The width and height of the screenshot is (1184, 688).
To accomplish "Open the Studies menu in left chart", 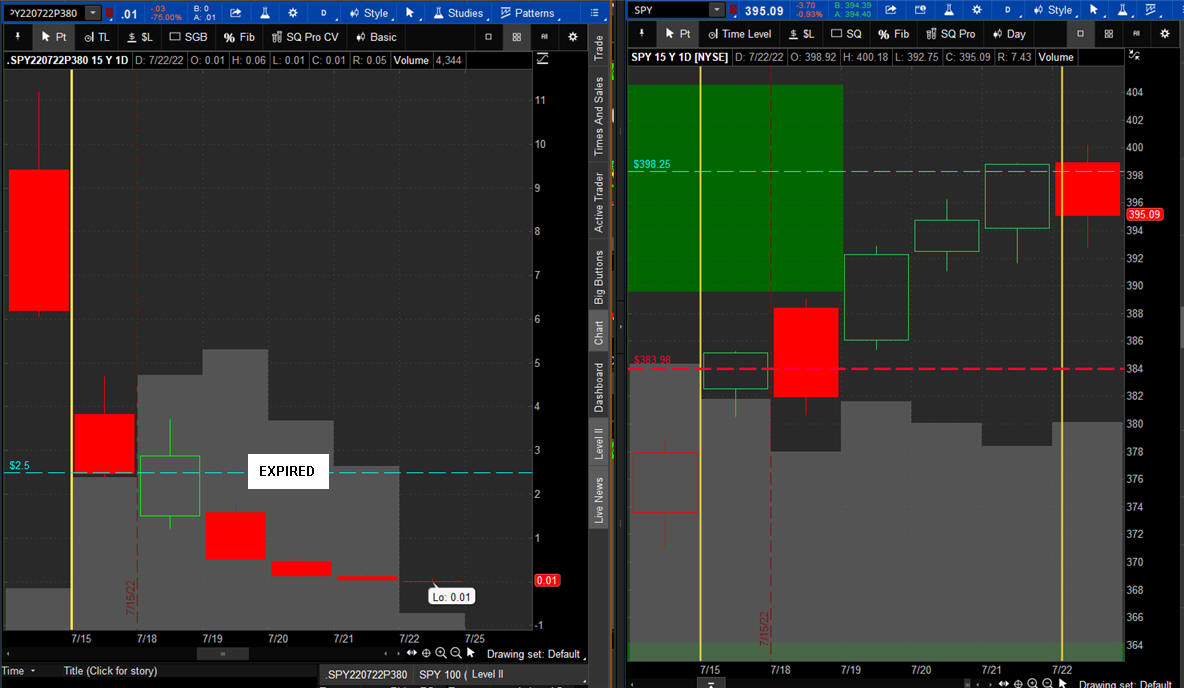I will pos(458,13).
